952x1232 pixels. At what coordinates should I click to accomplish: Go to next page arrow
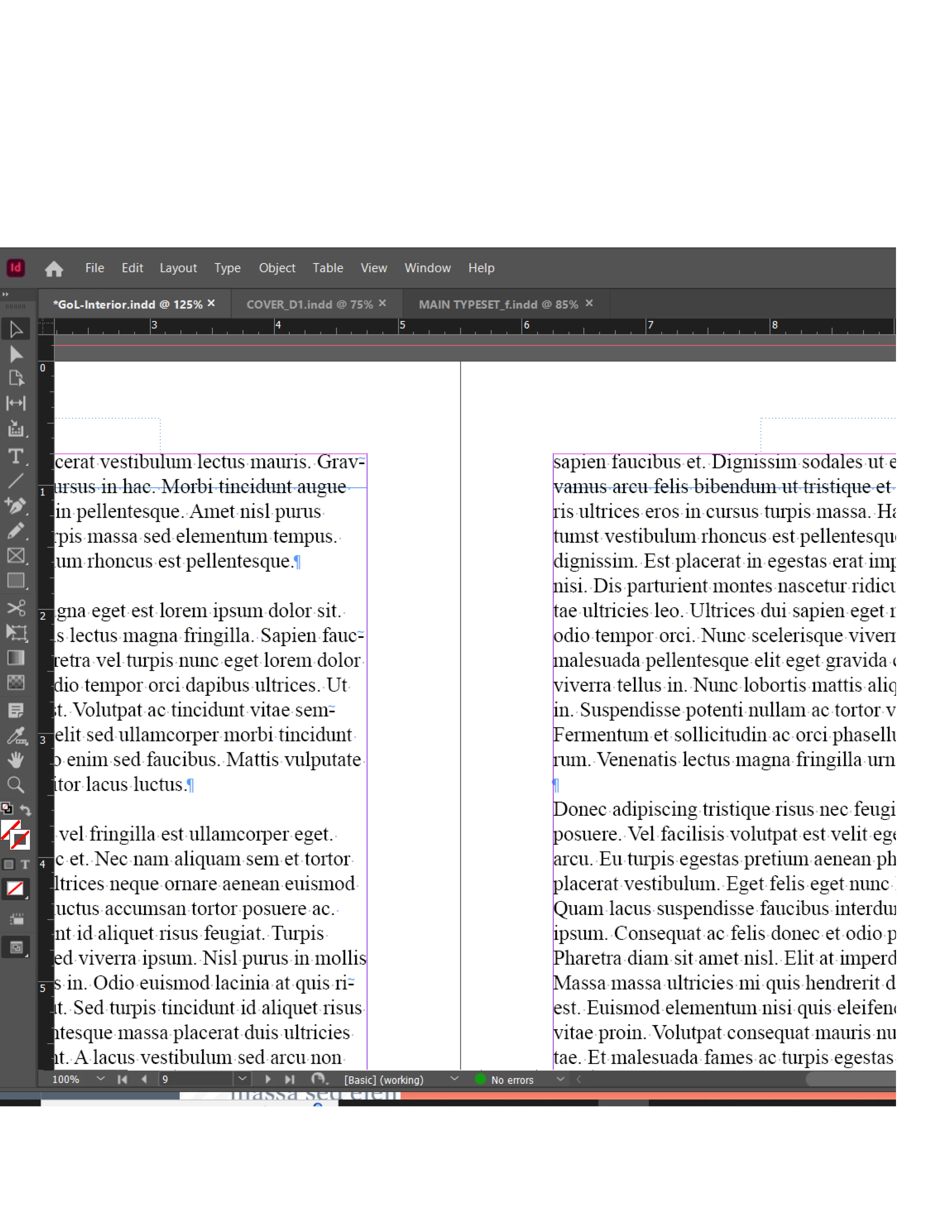click(268, 1079)
